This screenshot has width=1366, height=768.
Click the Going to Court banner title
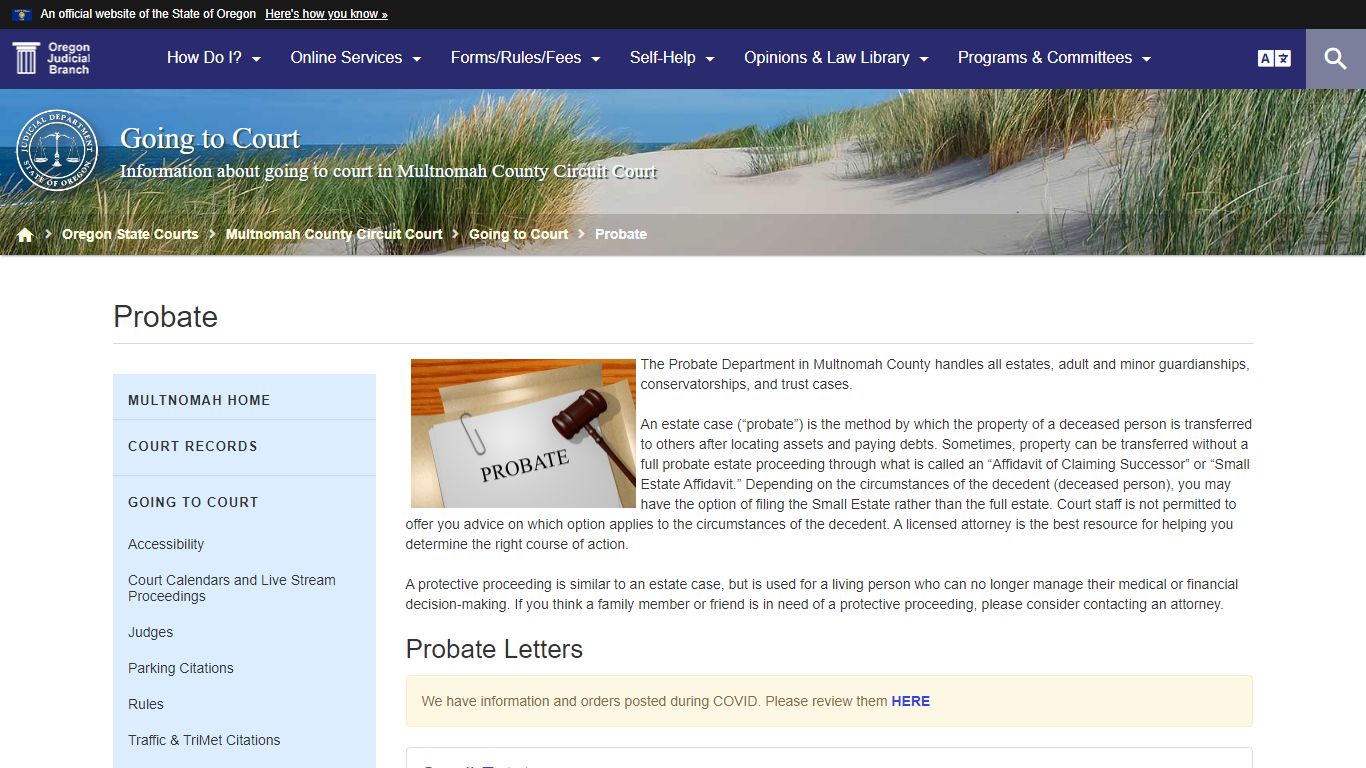[210, 139]
